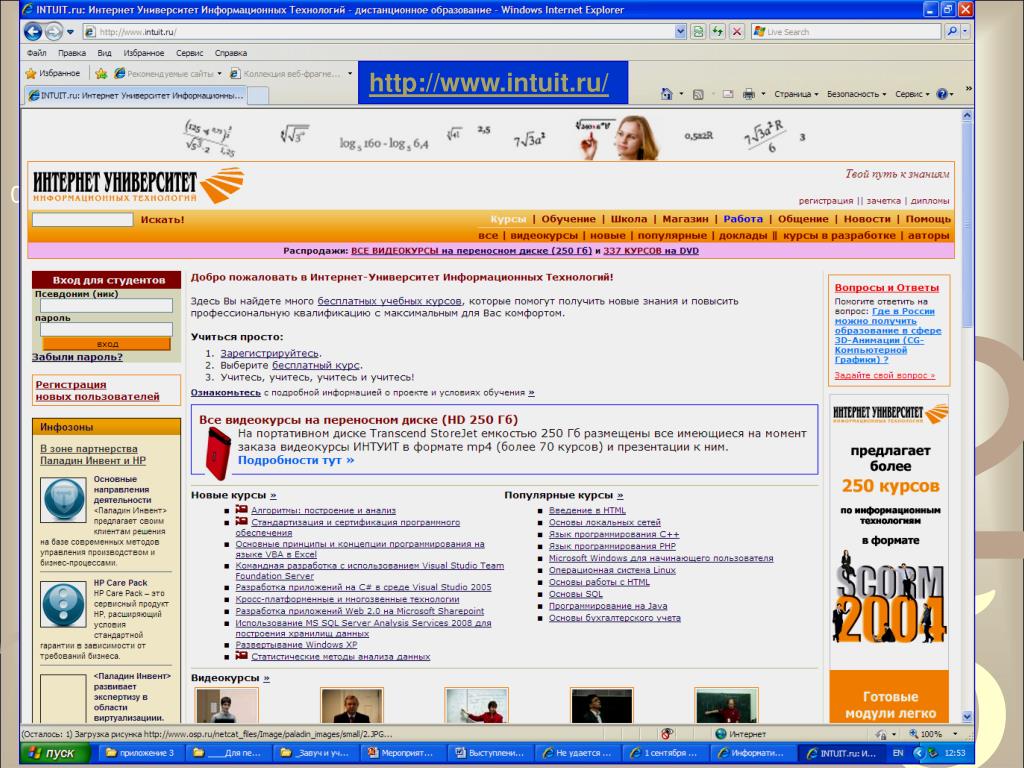Open the Страница command bar dropdown
This screenshot has height=768, width=1024.
point(796,94)
